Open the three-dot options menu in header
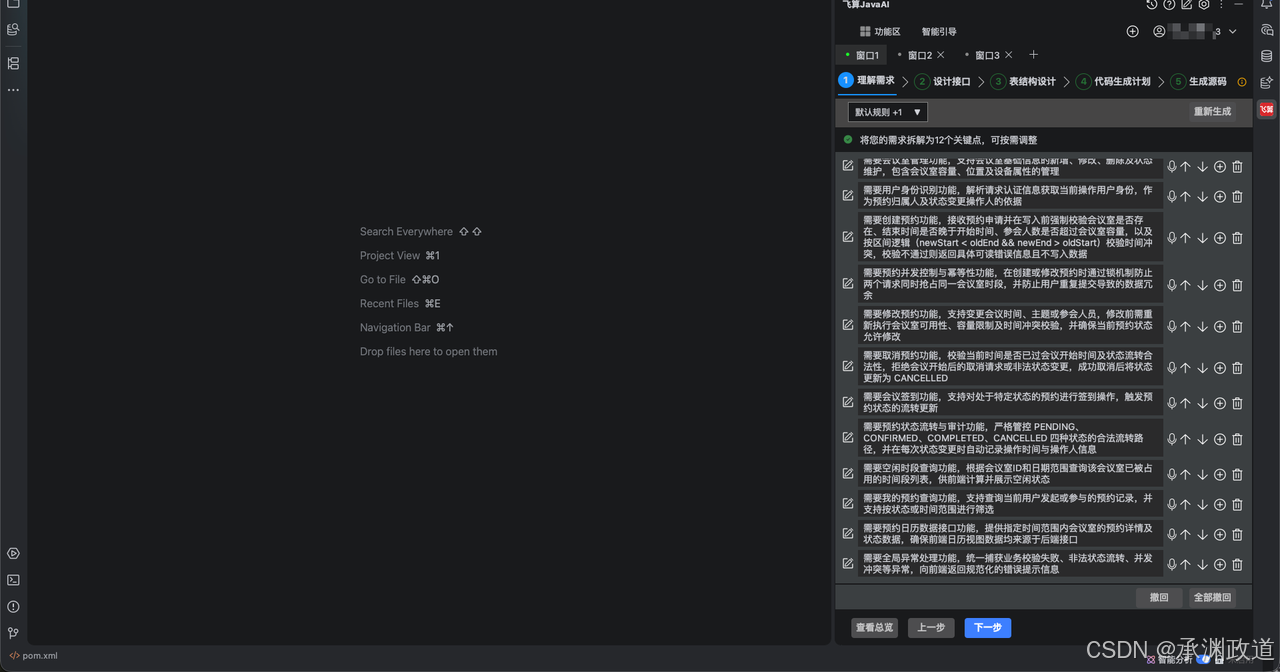This screenshot has width=1280, height=672. tap(1221, 5)
